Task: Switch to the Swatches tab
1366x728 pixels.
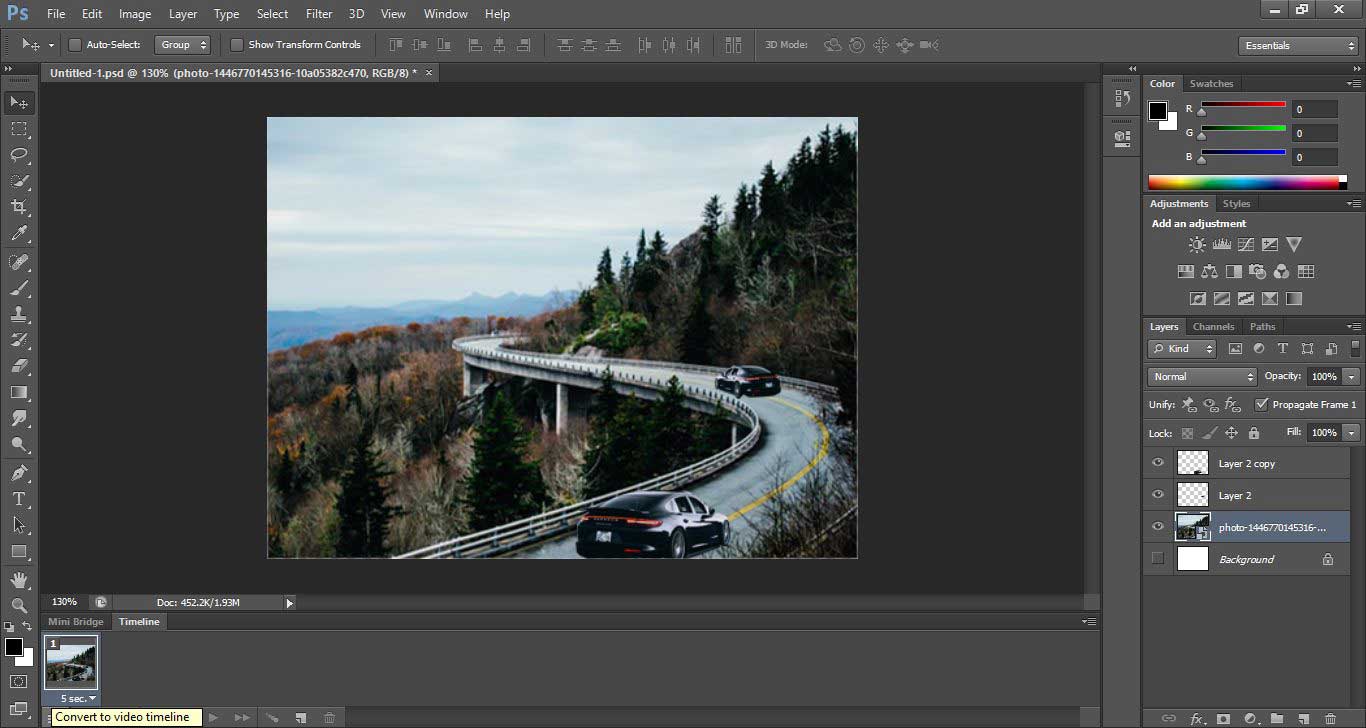Action: click(x=1211, y=84)
